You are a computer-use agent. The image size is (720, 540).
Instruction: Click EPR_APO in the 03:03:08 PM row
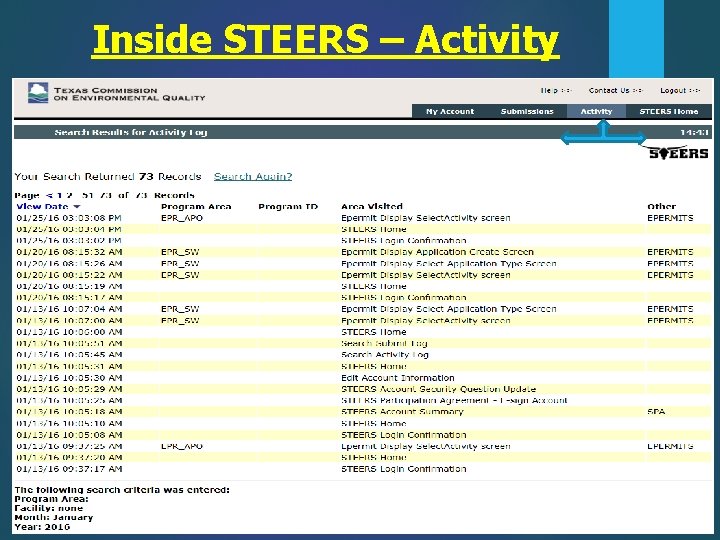182,218
